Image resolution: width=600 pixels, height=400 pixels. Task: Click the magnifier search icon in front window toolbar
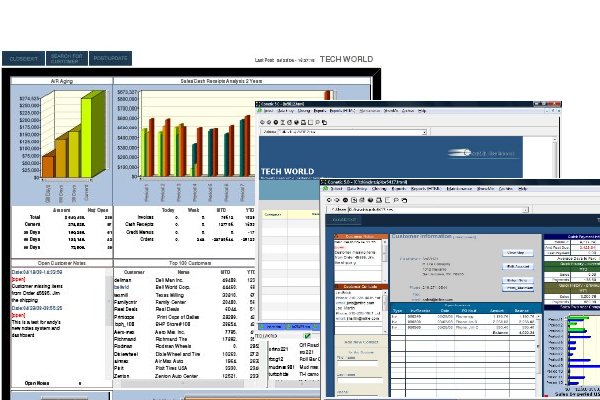pos(396,200)
